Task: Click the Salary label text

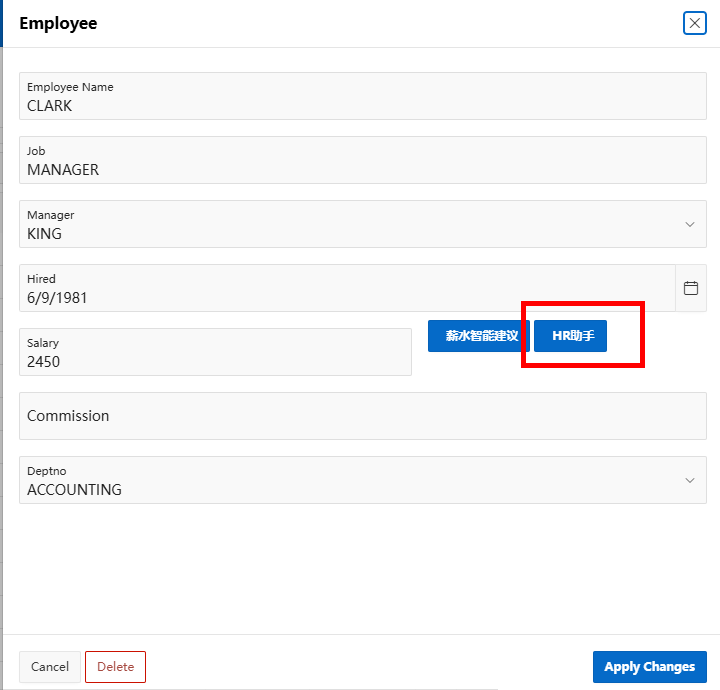Action: (43, 343)
